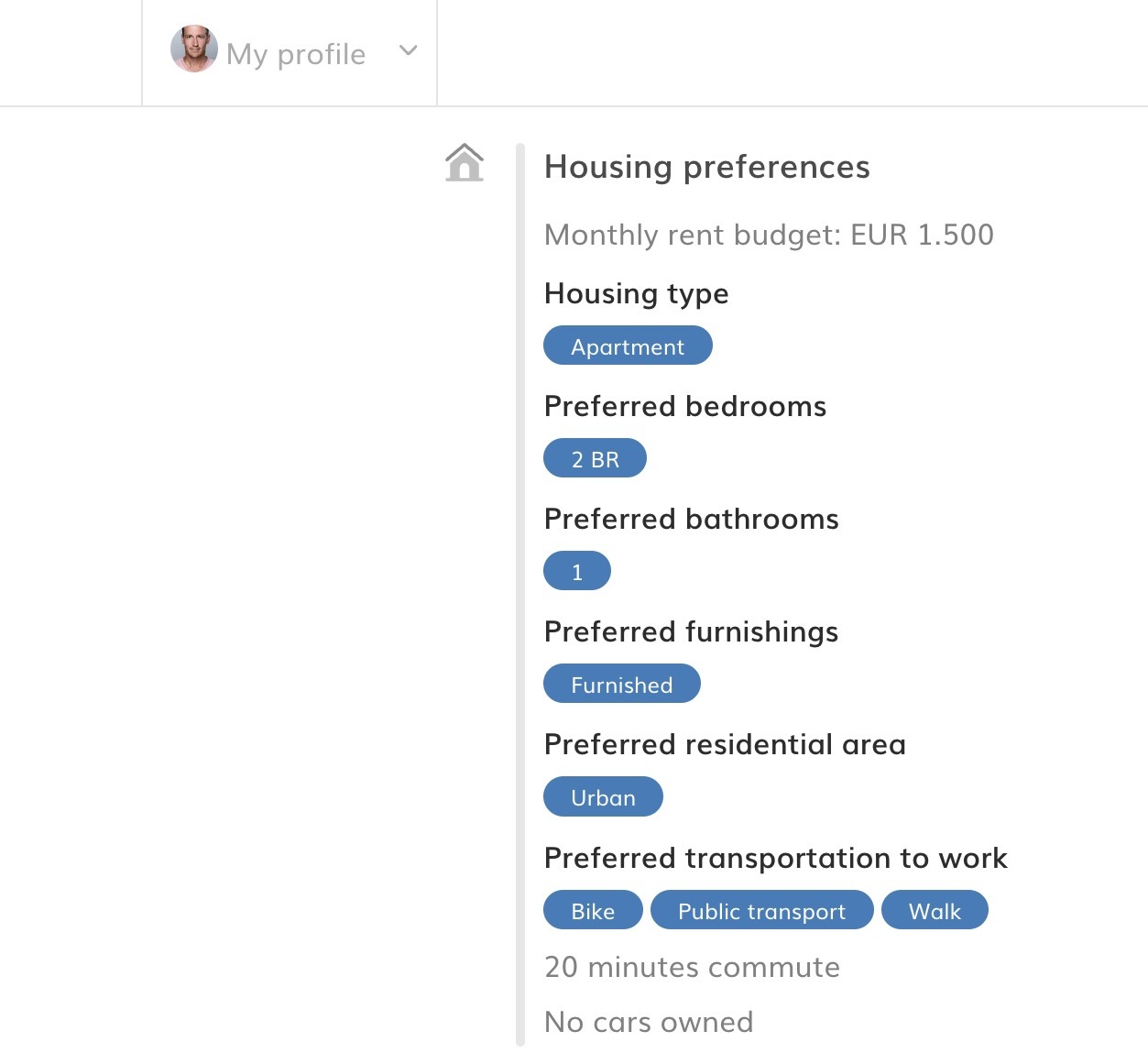Expand the My profile chevron
This screenshot has width=1148, height=1064.
coord(409,50)
